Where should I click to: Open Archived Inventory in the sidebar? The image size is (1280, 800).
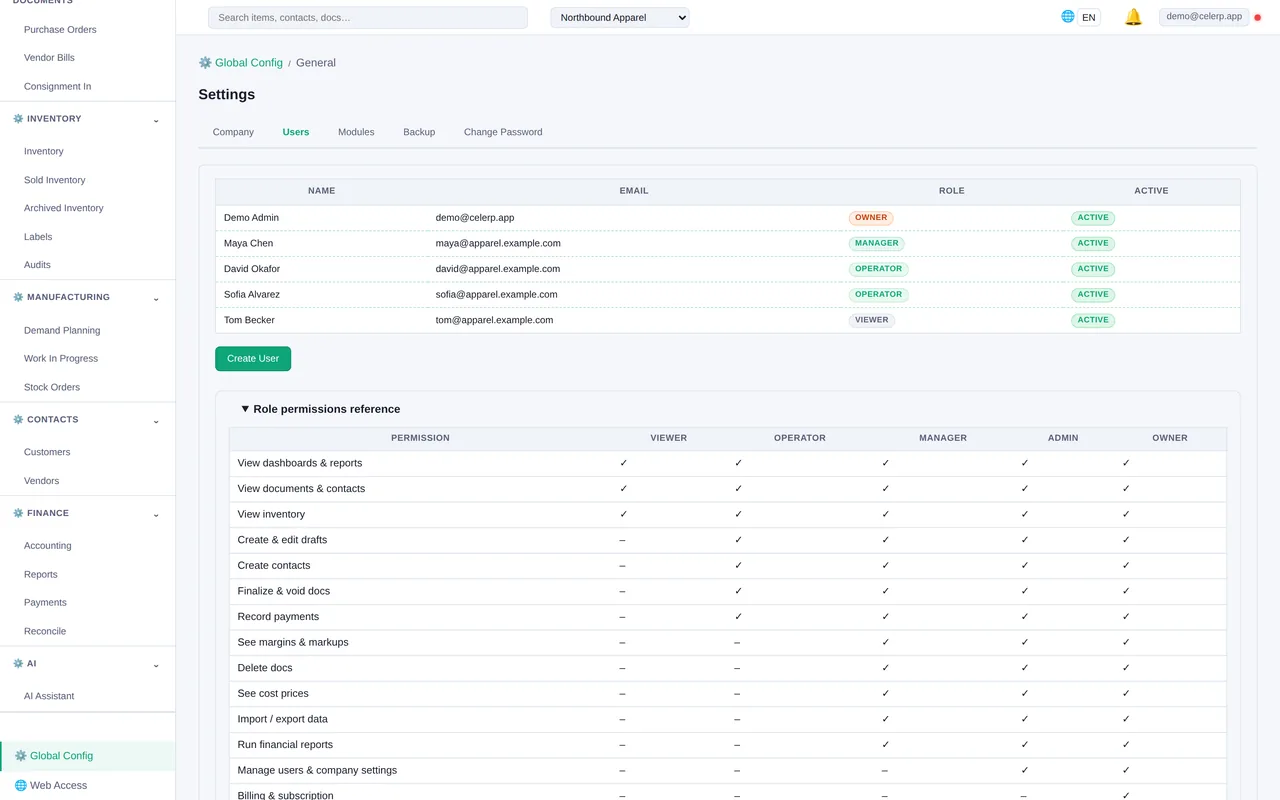pos(64,209)
